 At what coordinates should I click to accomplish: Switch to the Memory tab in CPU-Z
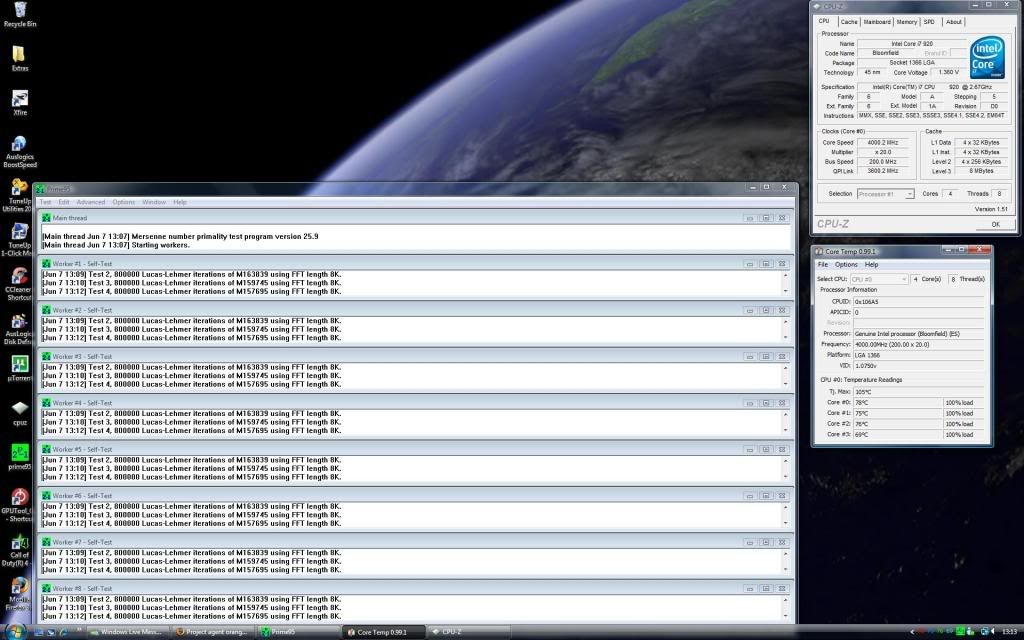(906, 22)
